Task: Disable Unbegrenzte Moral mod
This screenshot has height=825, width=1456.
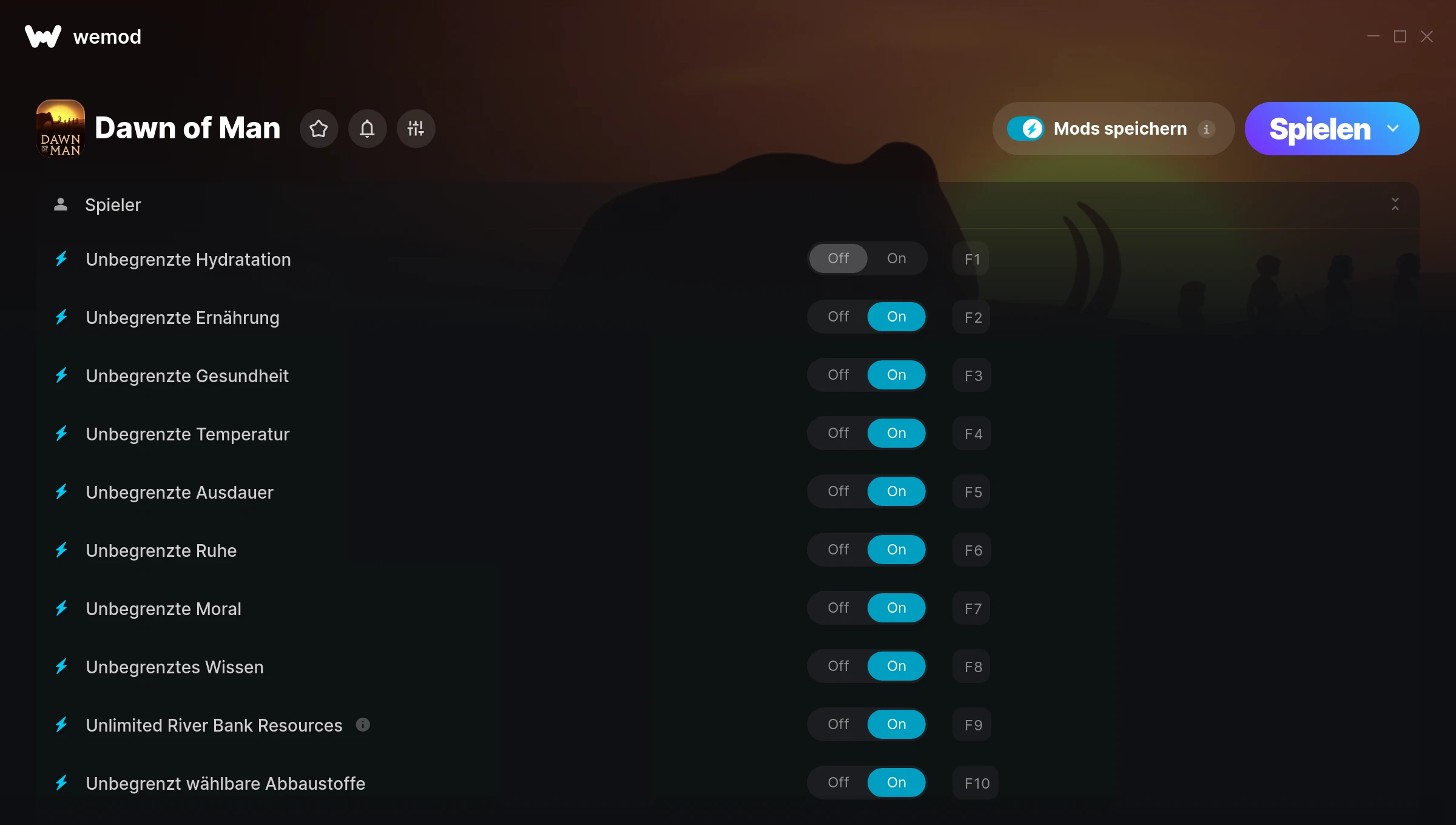Action: (838, 608)
